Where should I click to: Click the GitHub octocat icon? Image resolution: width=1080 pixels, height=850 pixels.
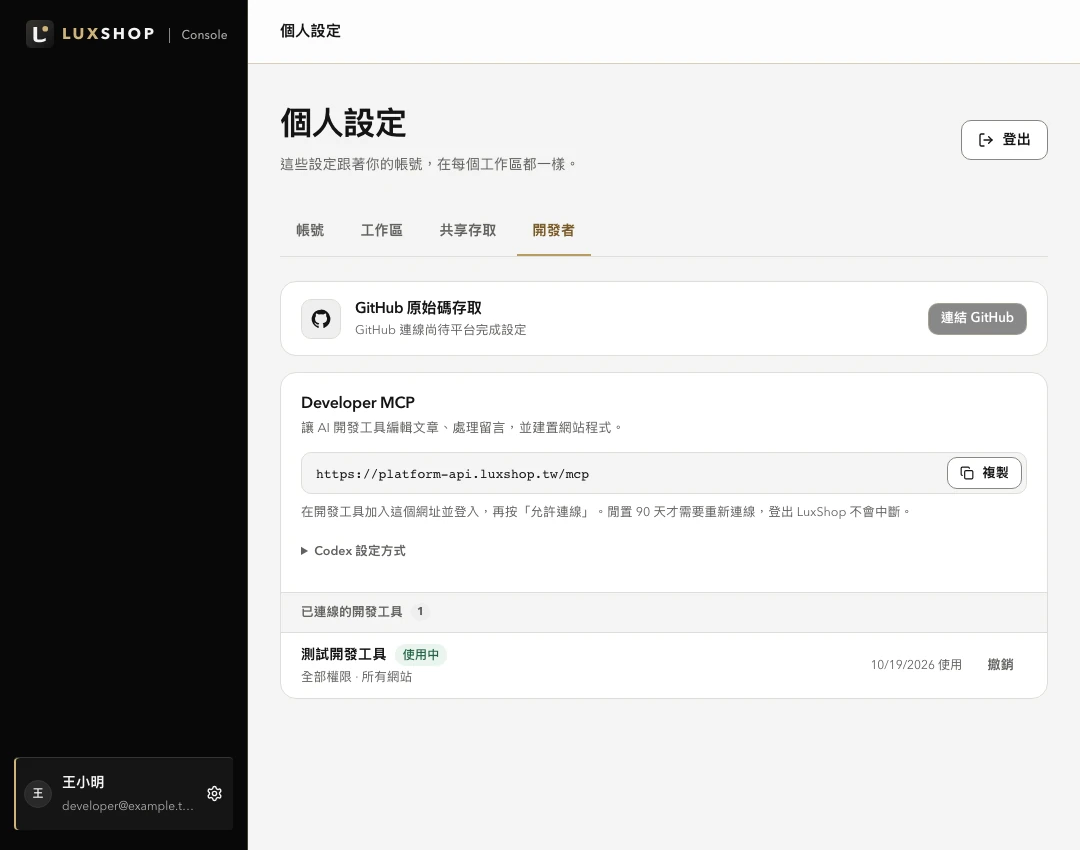click(x=321, y=319)
